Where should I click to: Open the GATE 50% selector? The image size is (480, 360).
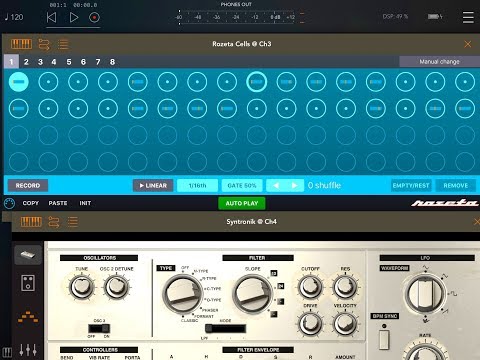point(242,185)
